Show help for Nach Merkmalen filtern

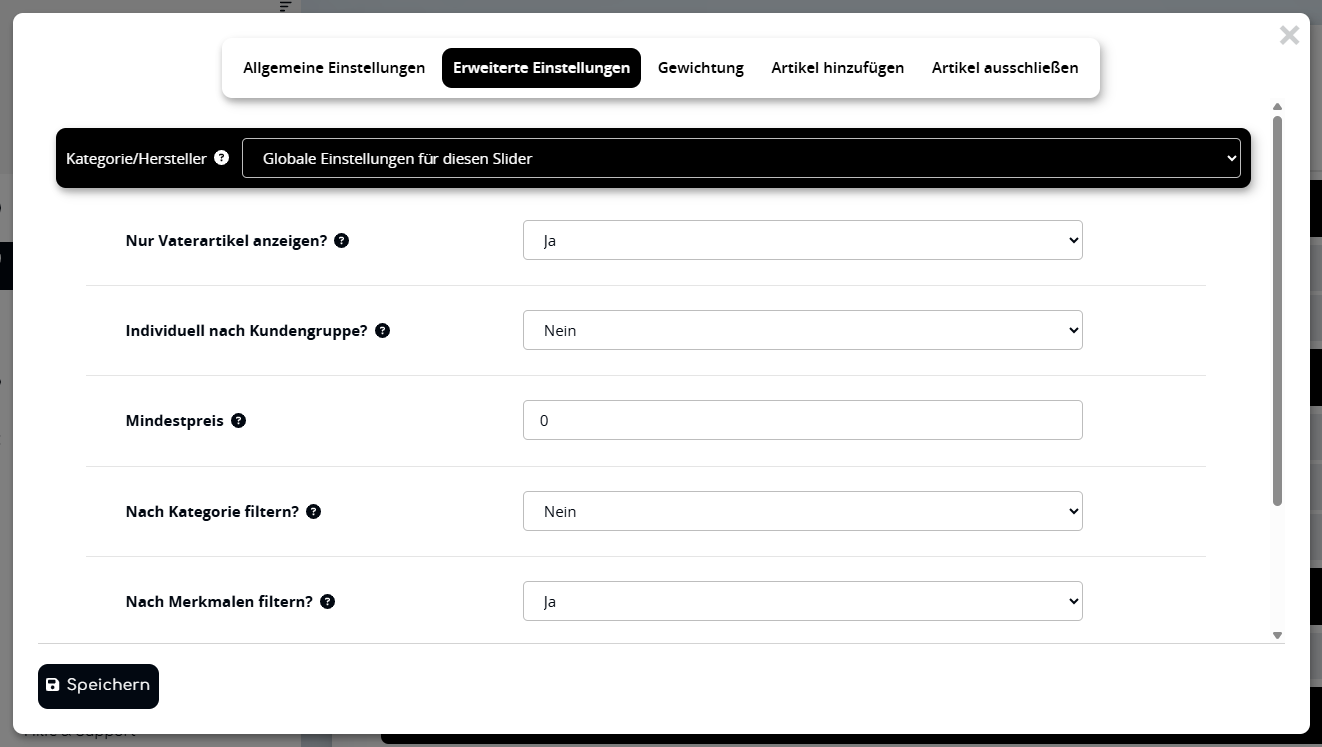[x=328, y=602]
